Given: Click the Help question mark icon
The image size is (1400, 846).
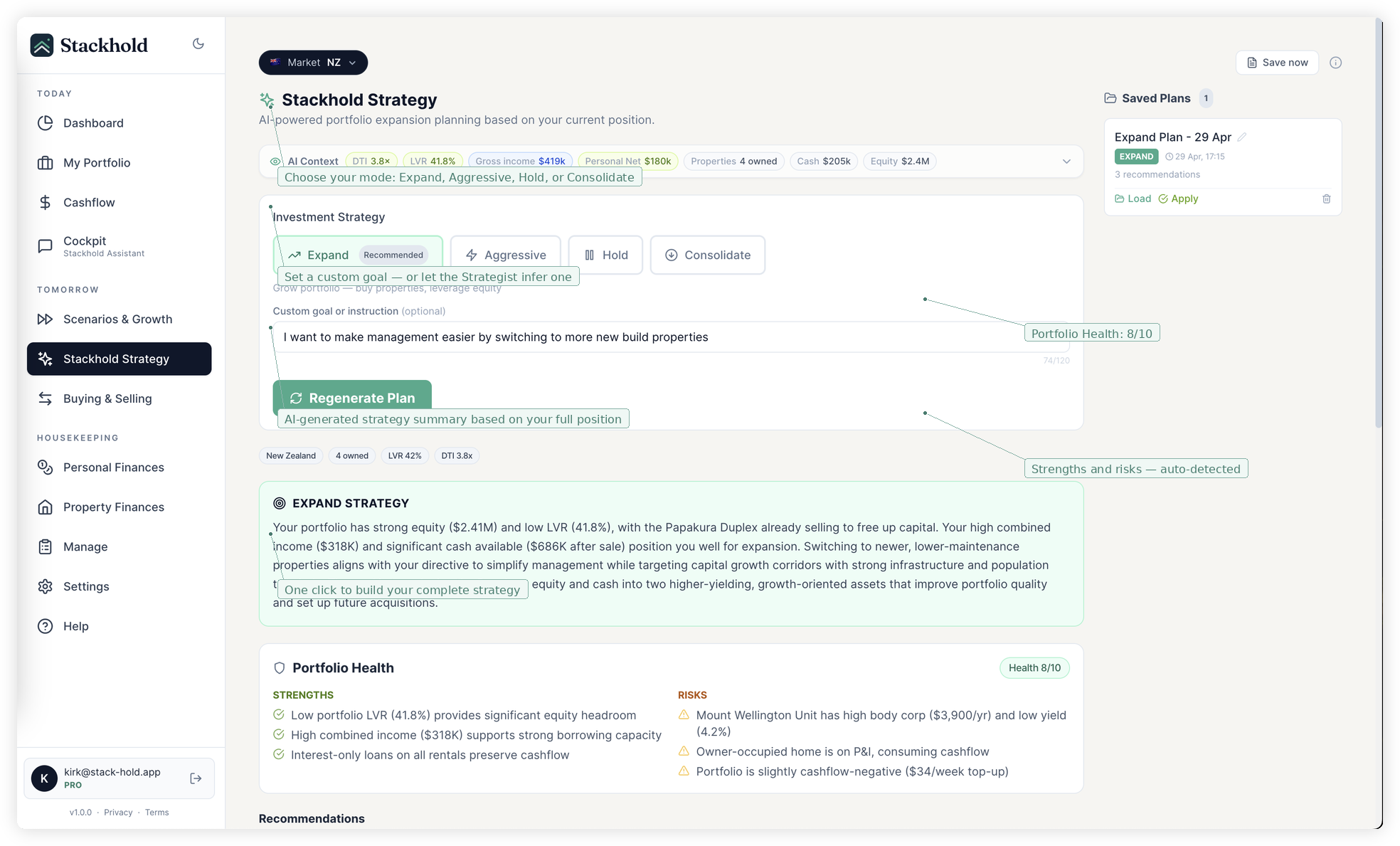Looking at the screenshot, I should point(46,627).
